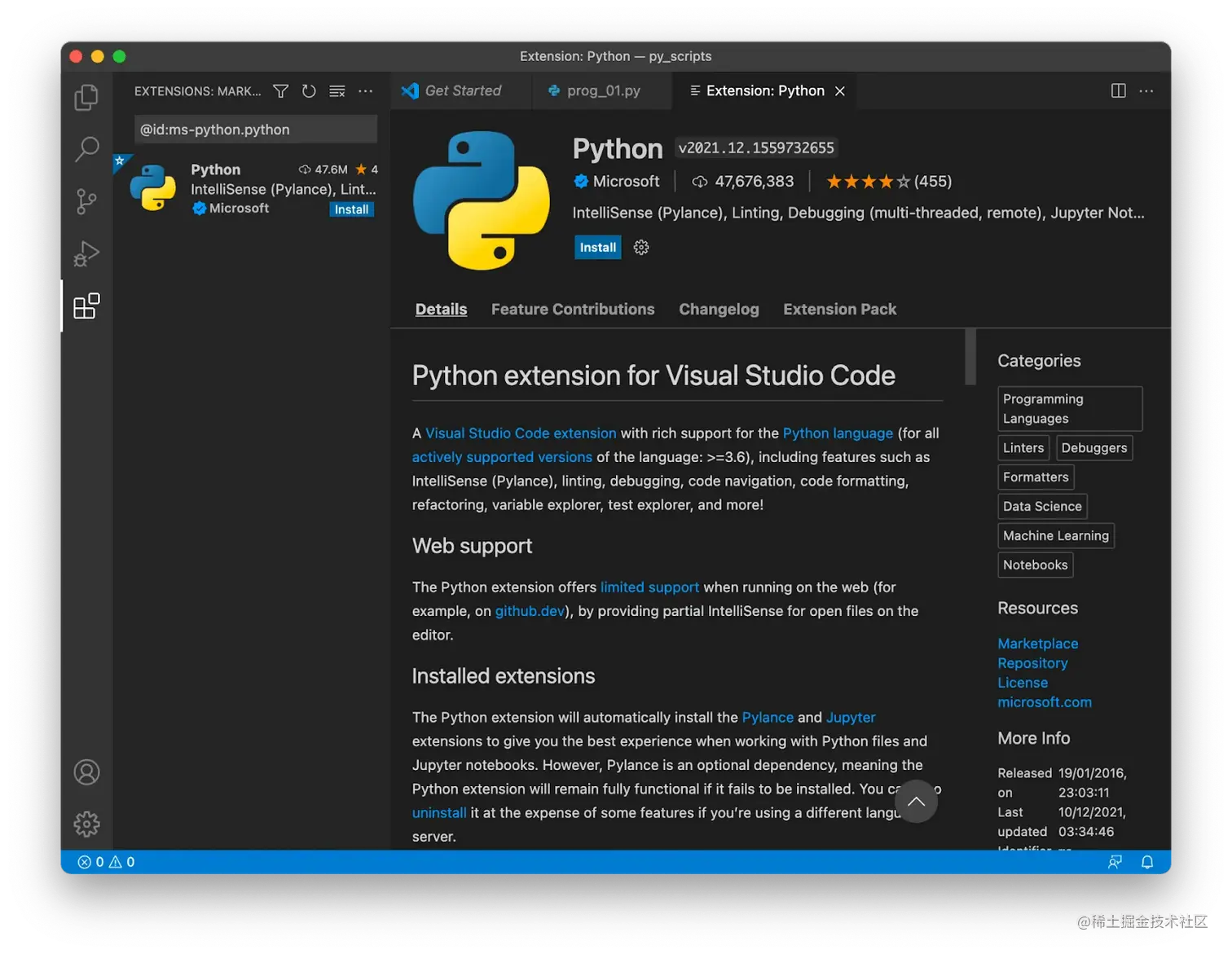Click the 47,676,383 install count
Viewport: 1232px width, 954px height.
[x=743, y=182]
